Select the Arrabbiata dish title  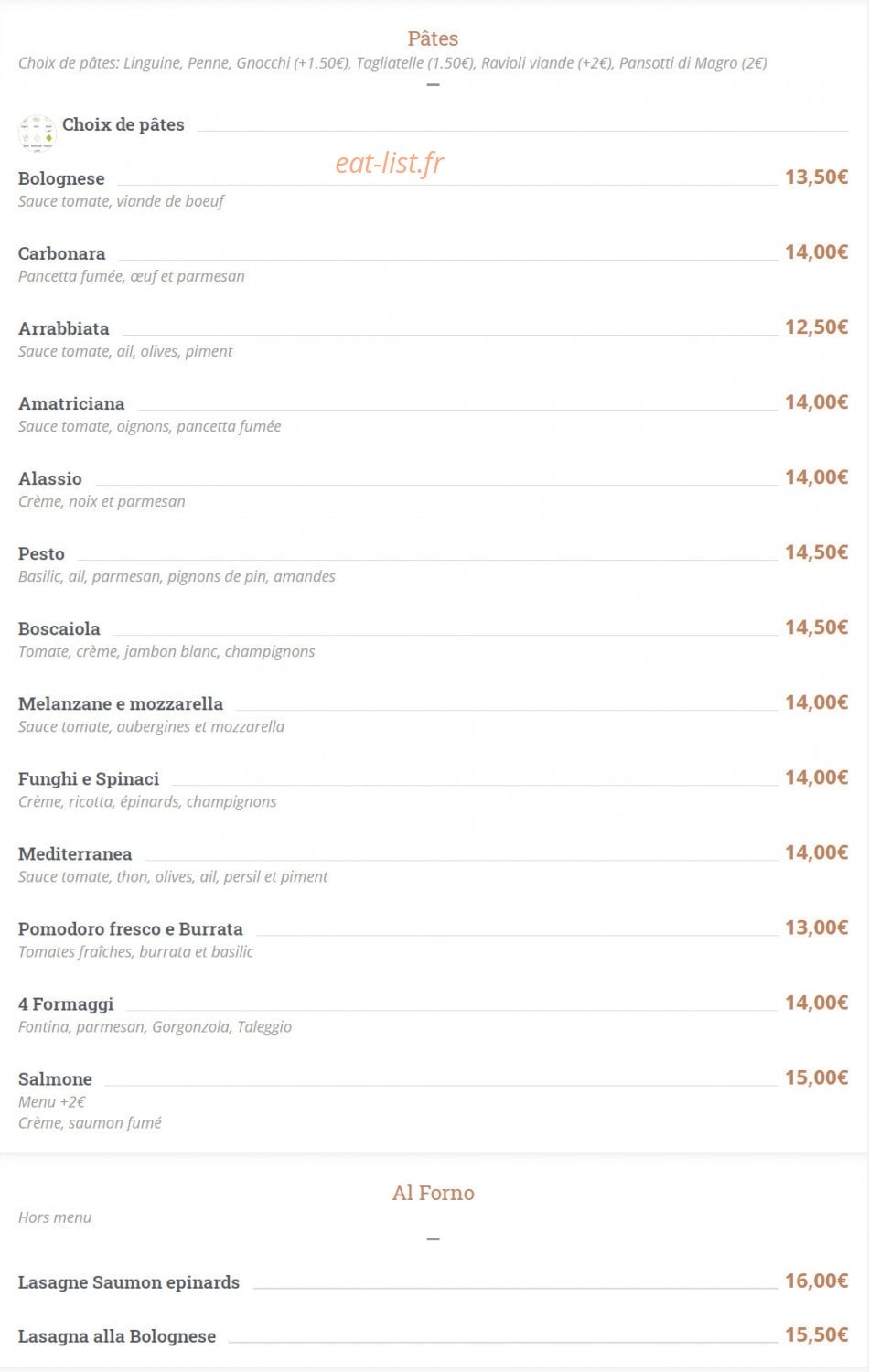pyautogui.click(x=64, y=328)
